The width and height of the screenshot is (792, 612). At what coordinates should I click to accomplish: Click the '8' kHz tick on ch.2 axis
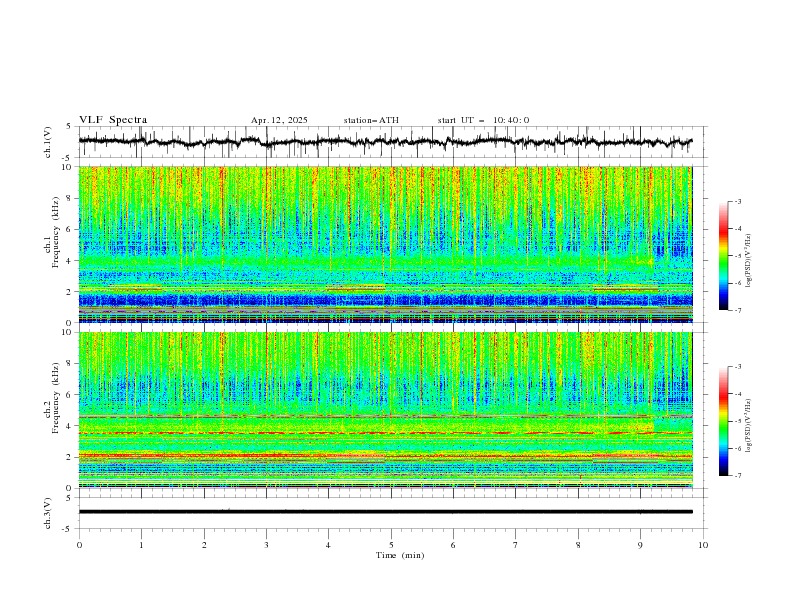[x=70, y=364]
